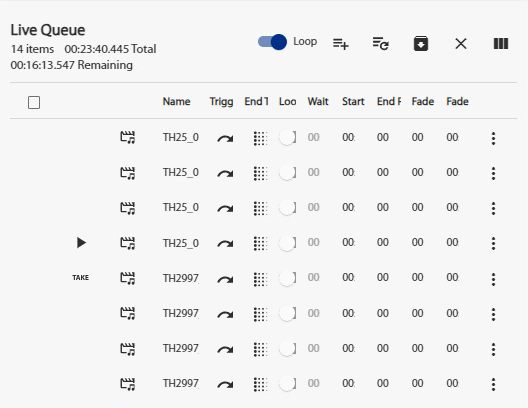528x408 pixels.
Task: Click the play arrow on fourth TH25_0 row
Action: [81, 243]
